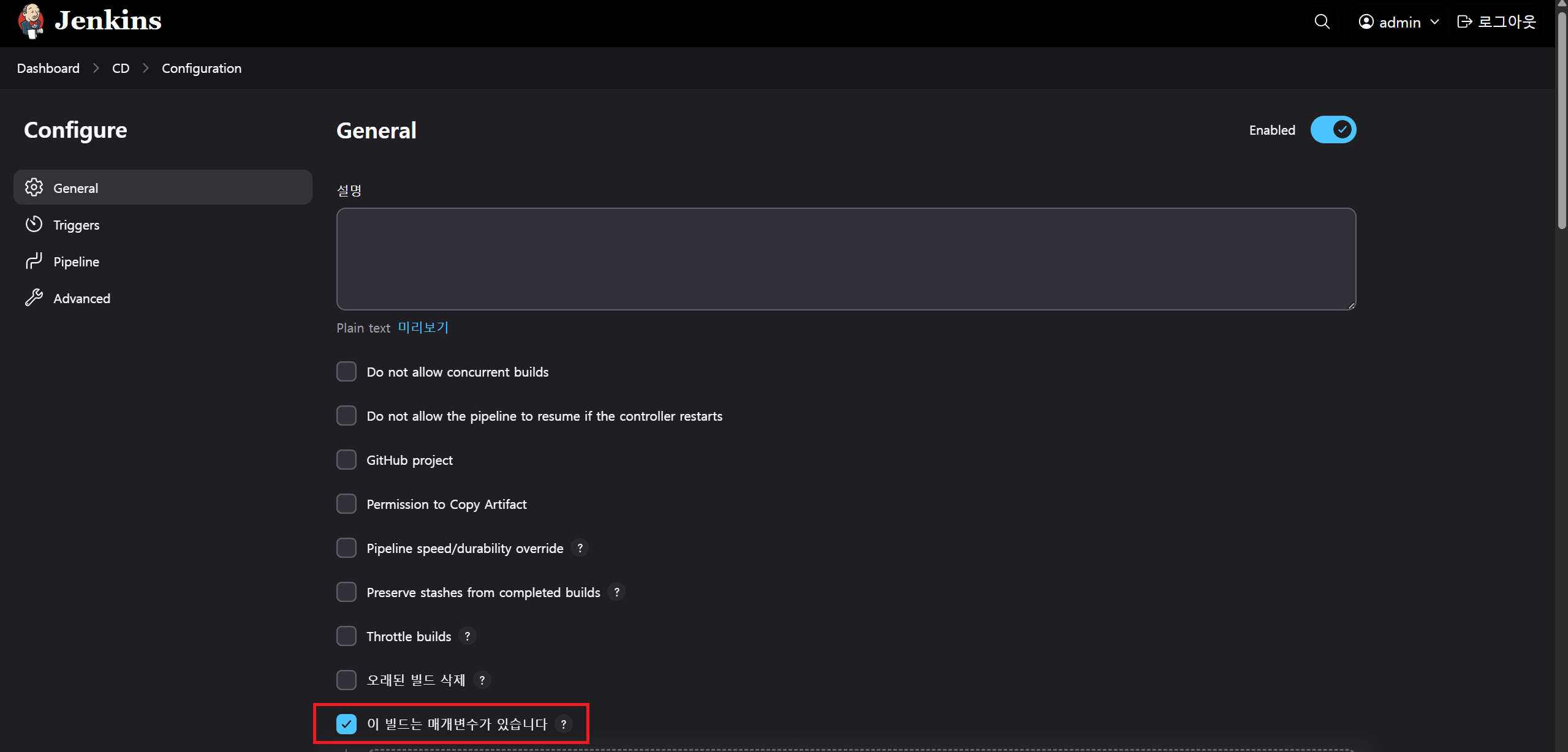Click help icon next to Pipeline speed/durability override
Screen dimensions: 1568x752
pos(580,548)
